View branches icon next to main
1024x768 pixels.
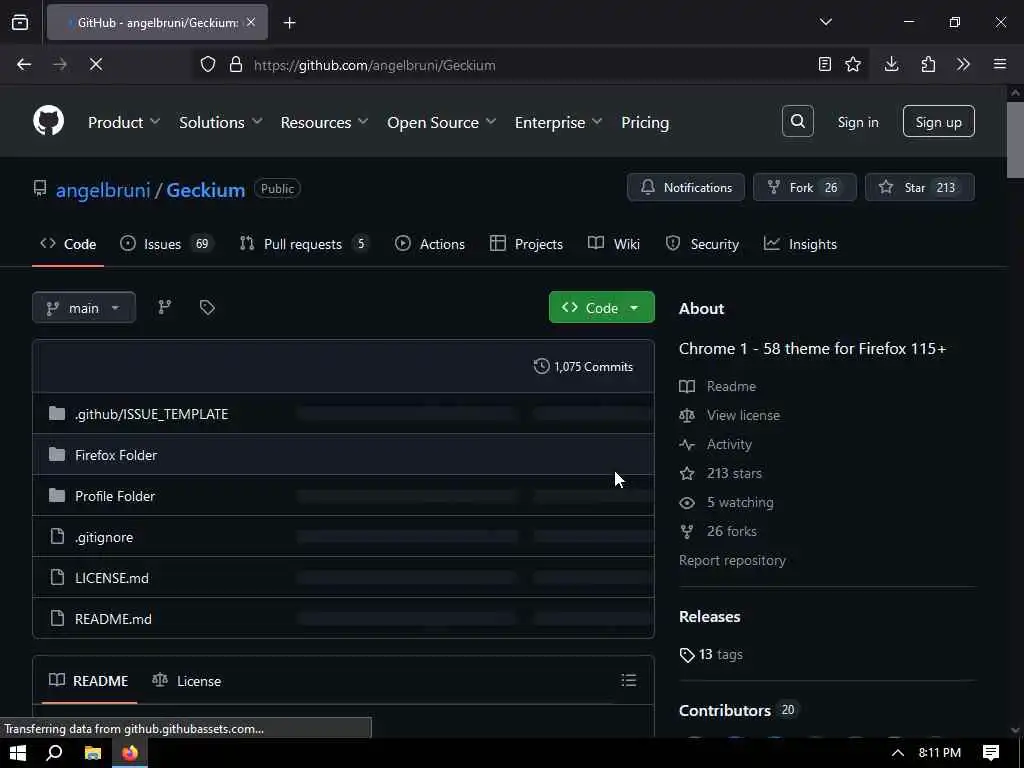tap(165, 308)
